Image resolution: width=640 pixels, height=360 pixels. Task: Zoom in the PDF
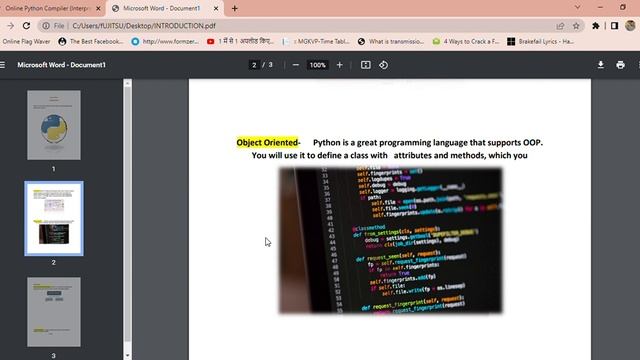(340, 65)
